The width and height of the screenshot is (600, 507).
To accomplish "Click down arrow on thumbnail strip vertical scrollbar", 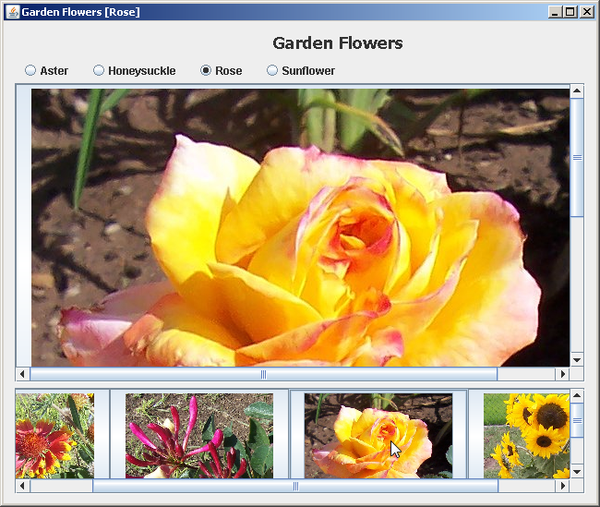I will coord(576,471).
